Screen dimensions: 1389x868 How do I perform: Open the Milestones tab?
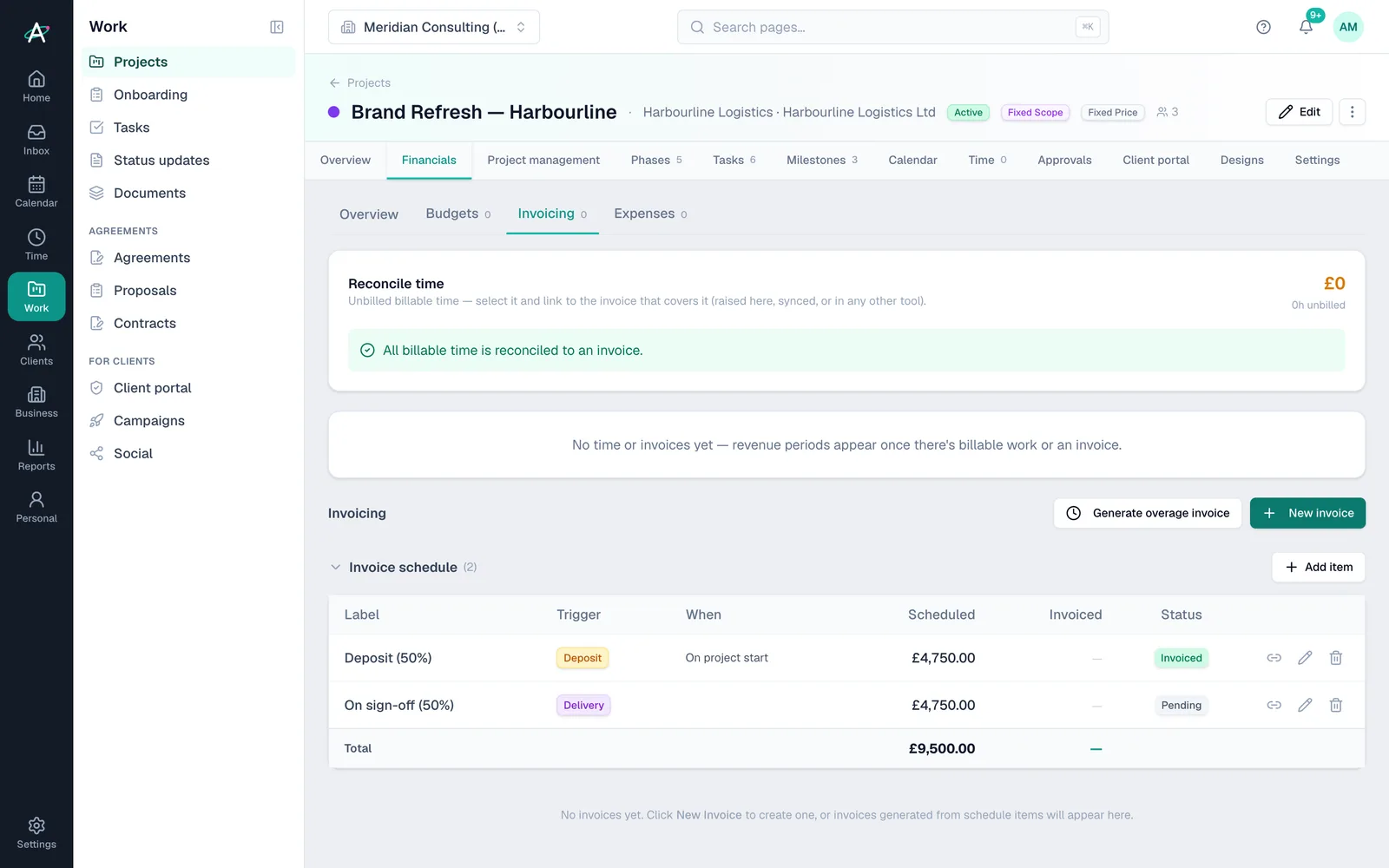[x=822, y=160]
